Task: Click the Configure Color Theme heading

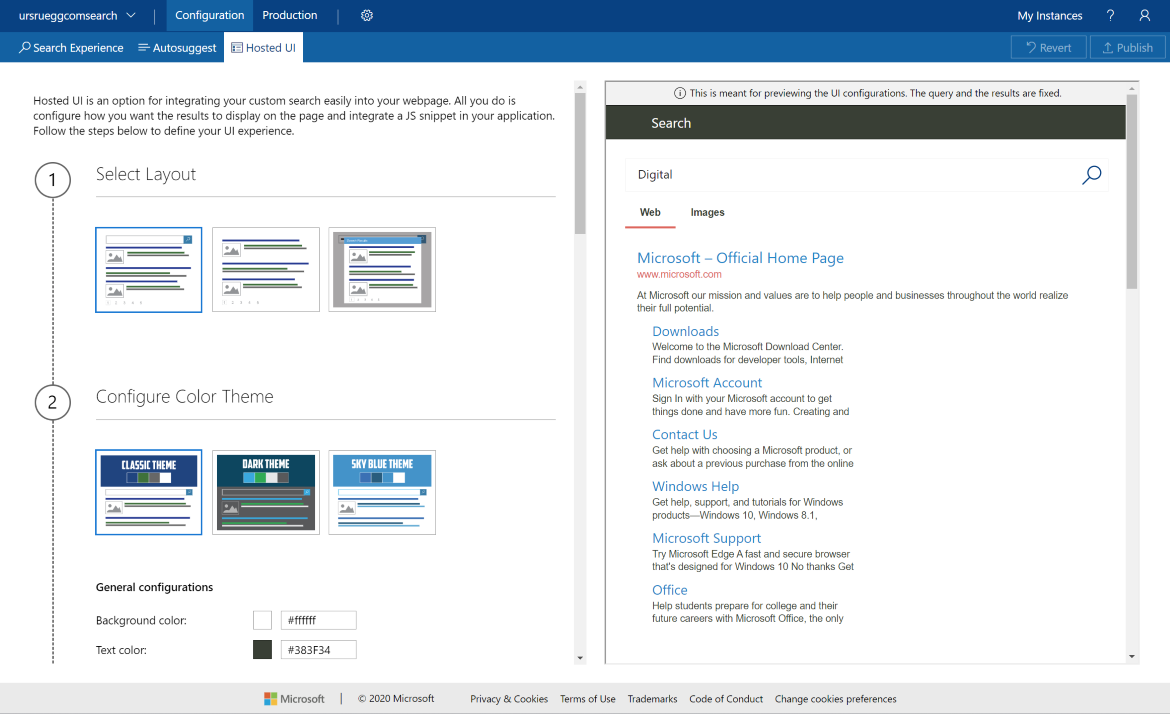Action: pos(184,396)
